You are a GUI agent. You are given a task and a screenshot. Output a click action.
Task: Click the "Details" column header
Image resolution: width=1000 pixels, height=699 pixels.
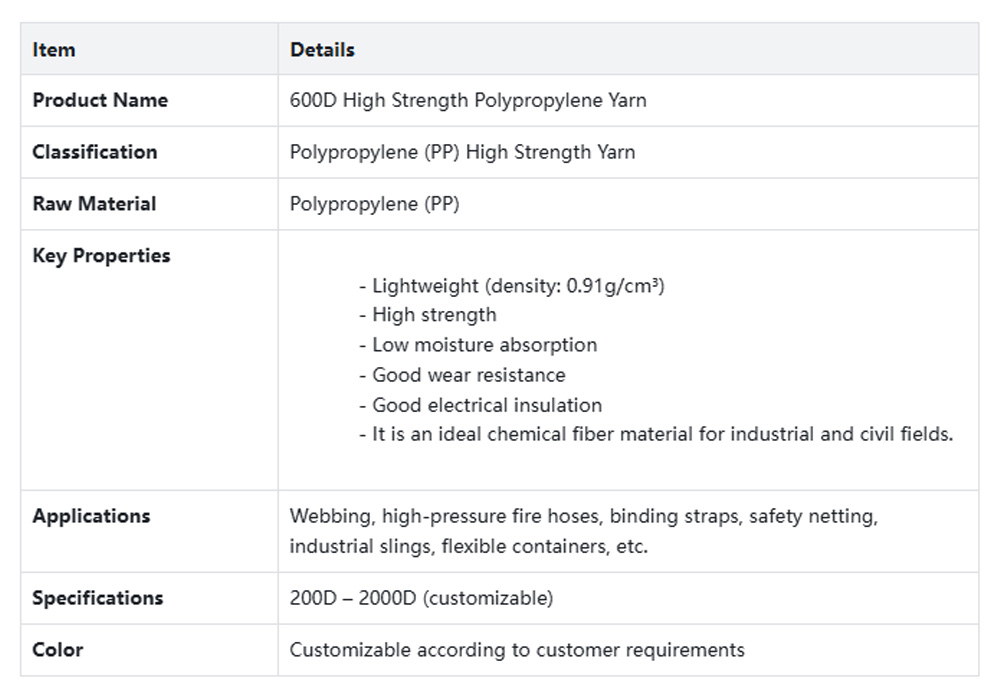point(322,49)
